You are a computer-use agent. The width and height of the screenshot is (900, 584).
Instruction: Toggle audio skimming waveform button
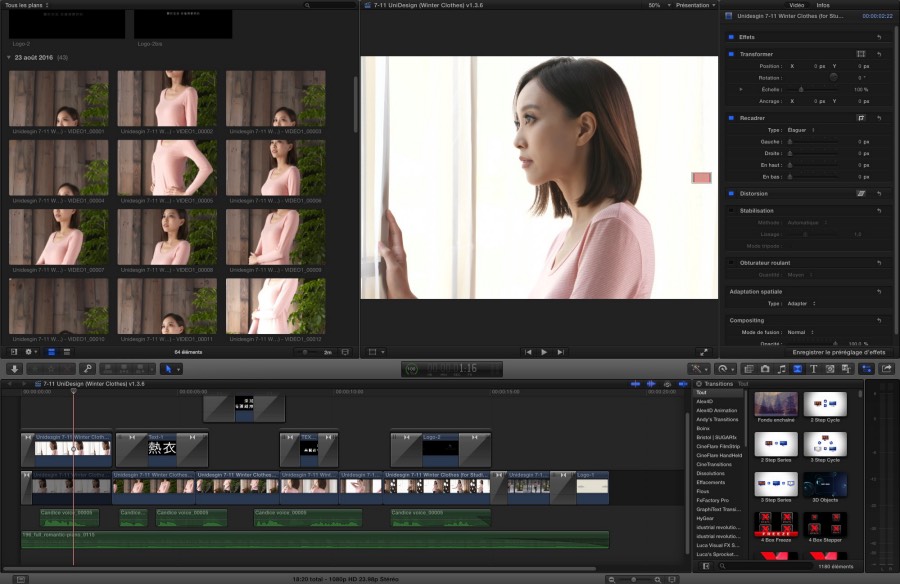tap(651, 384)
